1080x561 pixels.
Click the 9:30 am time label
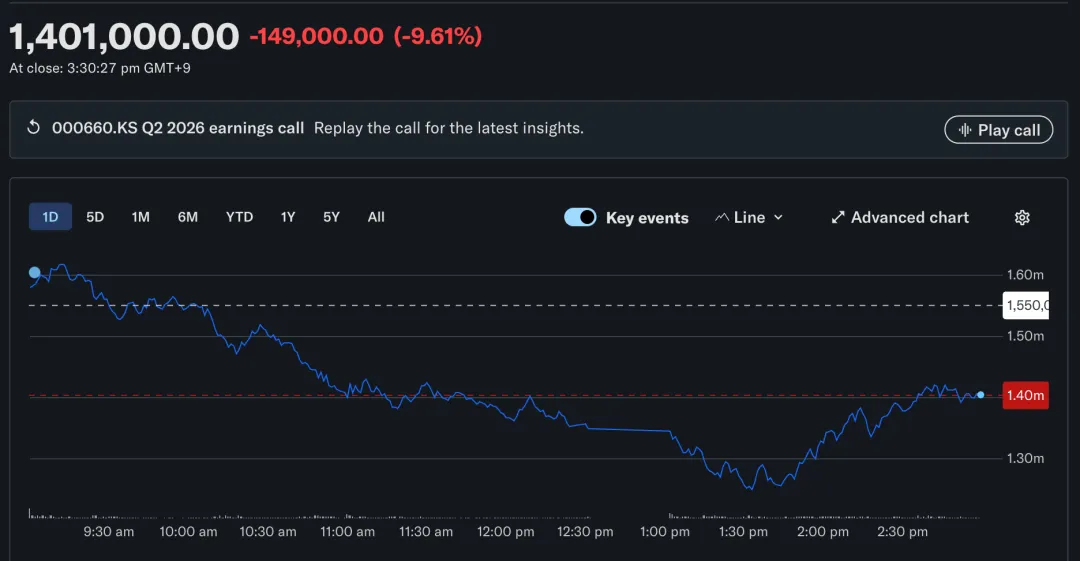coord(109,532)
